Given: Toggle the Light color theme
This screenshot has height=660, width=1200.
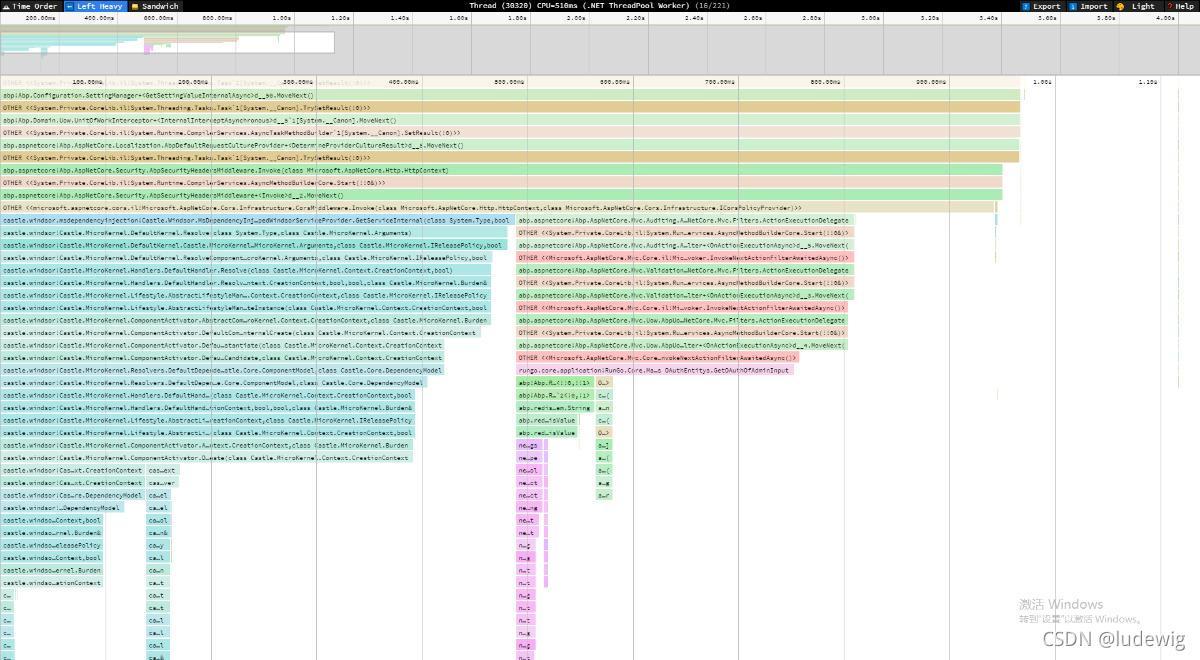Looking at the screenshot, I should 1136,6.
